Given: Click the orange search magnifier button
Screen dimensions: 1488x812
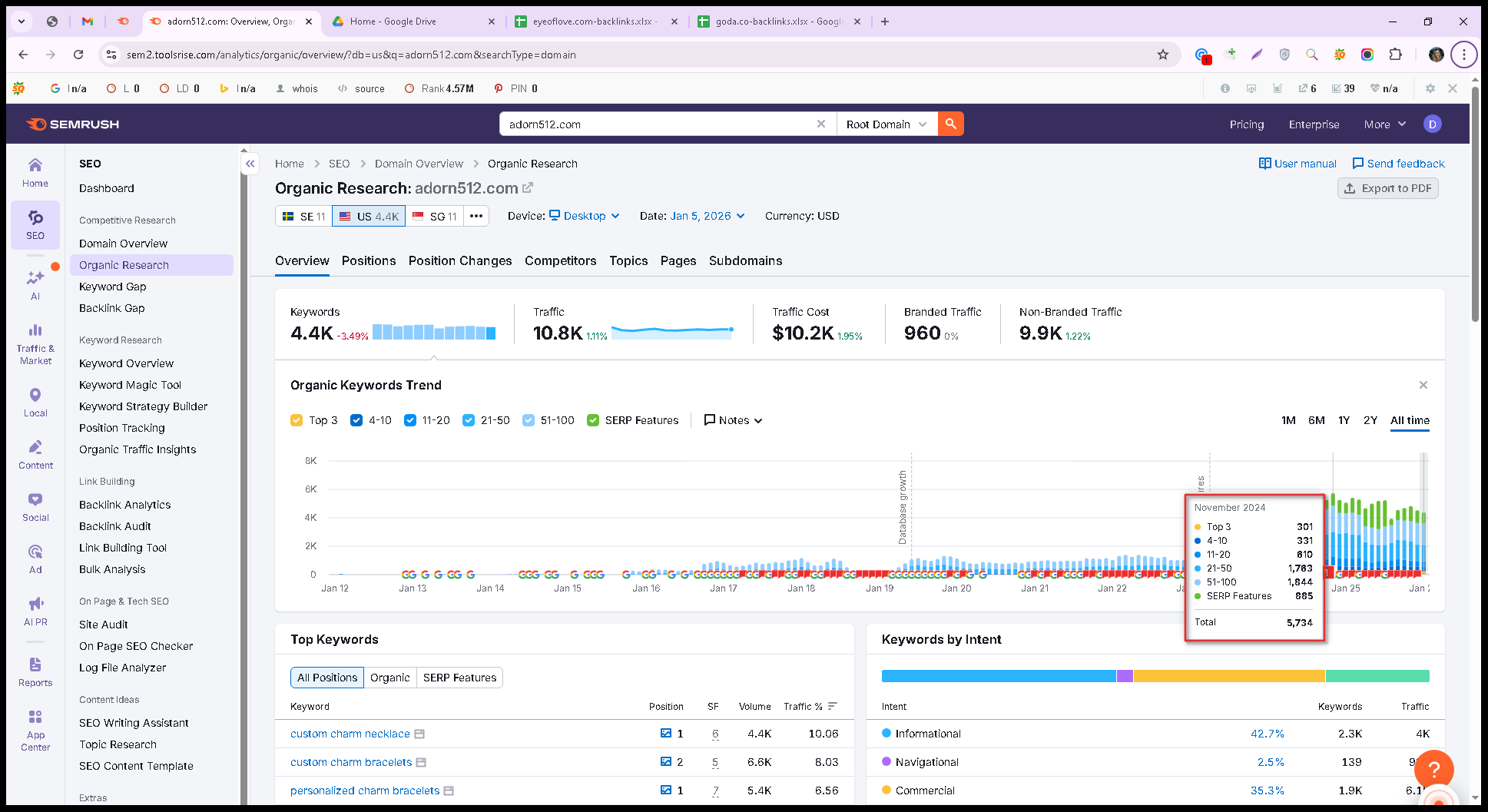Looking at the screenshot, I should pos(951,124).
